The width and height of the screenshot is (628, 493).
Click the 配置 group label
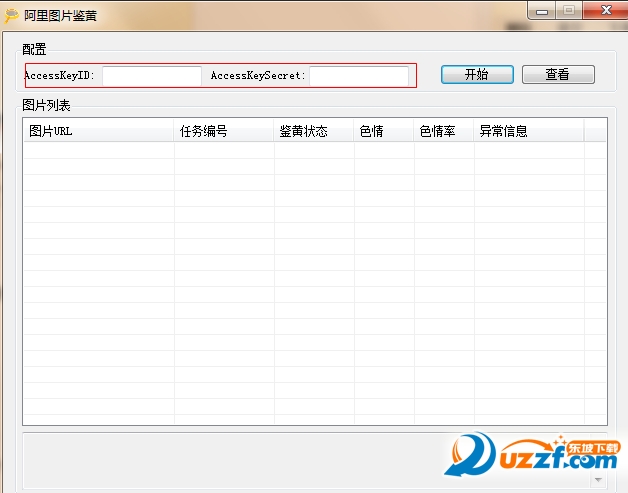tap(34, 49)
